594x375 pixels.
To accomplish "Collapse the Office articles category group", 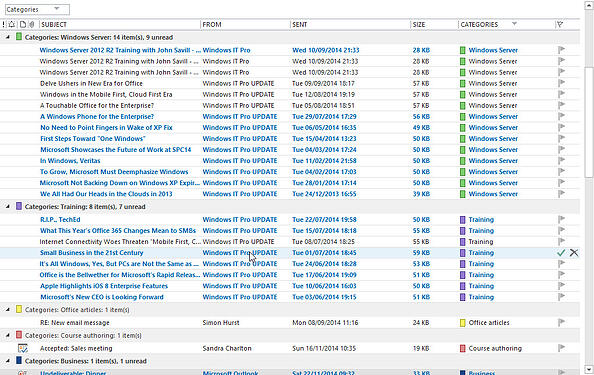I will [x=8, y=309].
